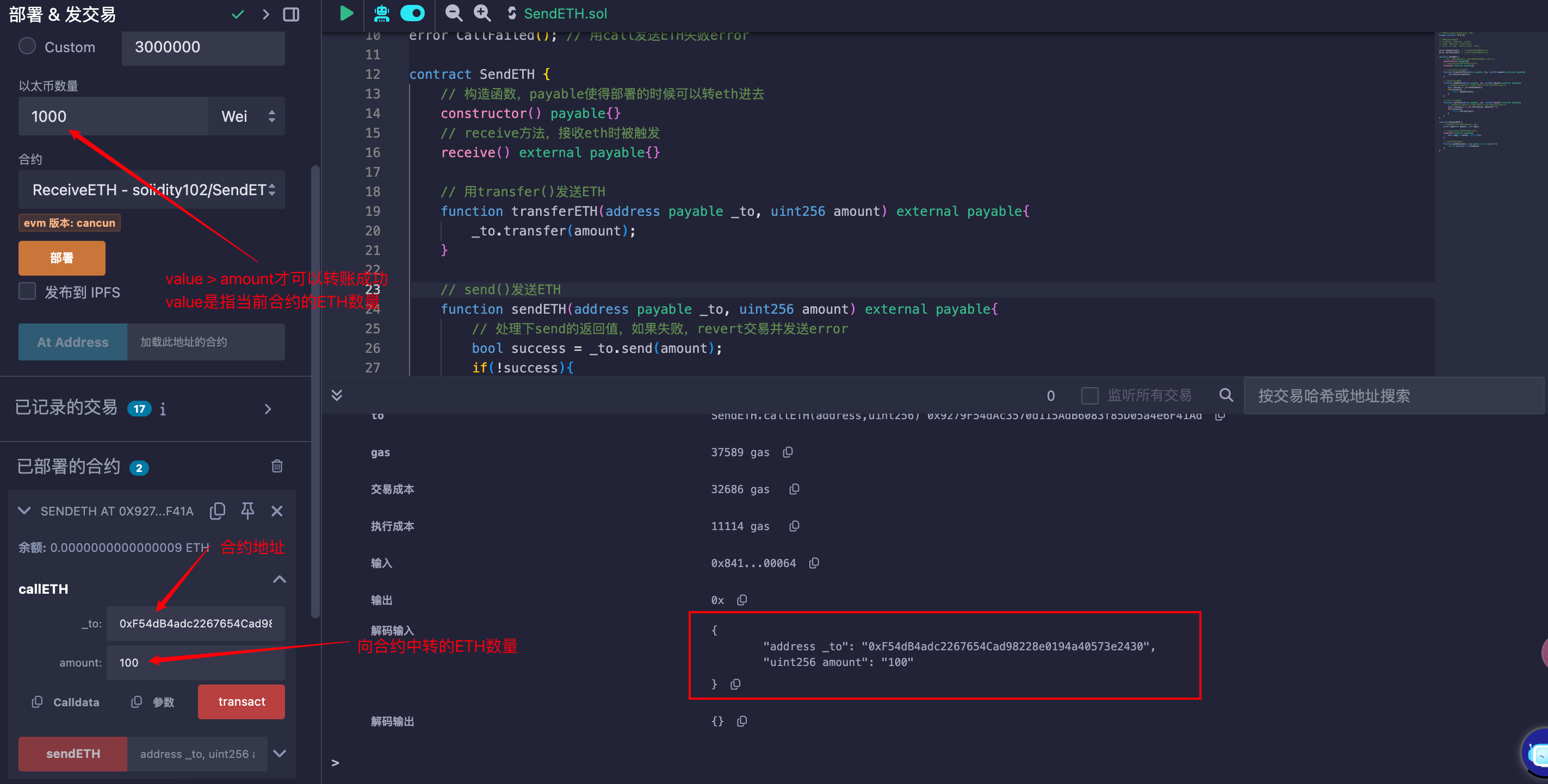Viewport: 1548px width, 784px height.
Task: Select the SendETH.sol file tab
Action: [x=557, y=13]
